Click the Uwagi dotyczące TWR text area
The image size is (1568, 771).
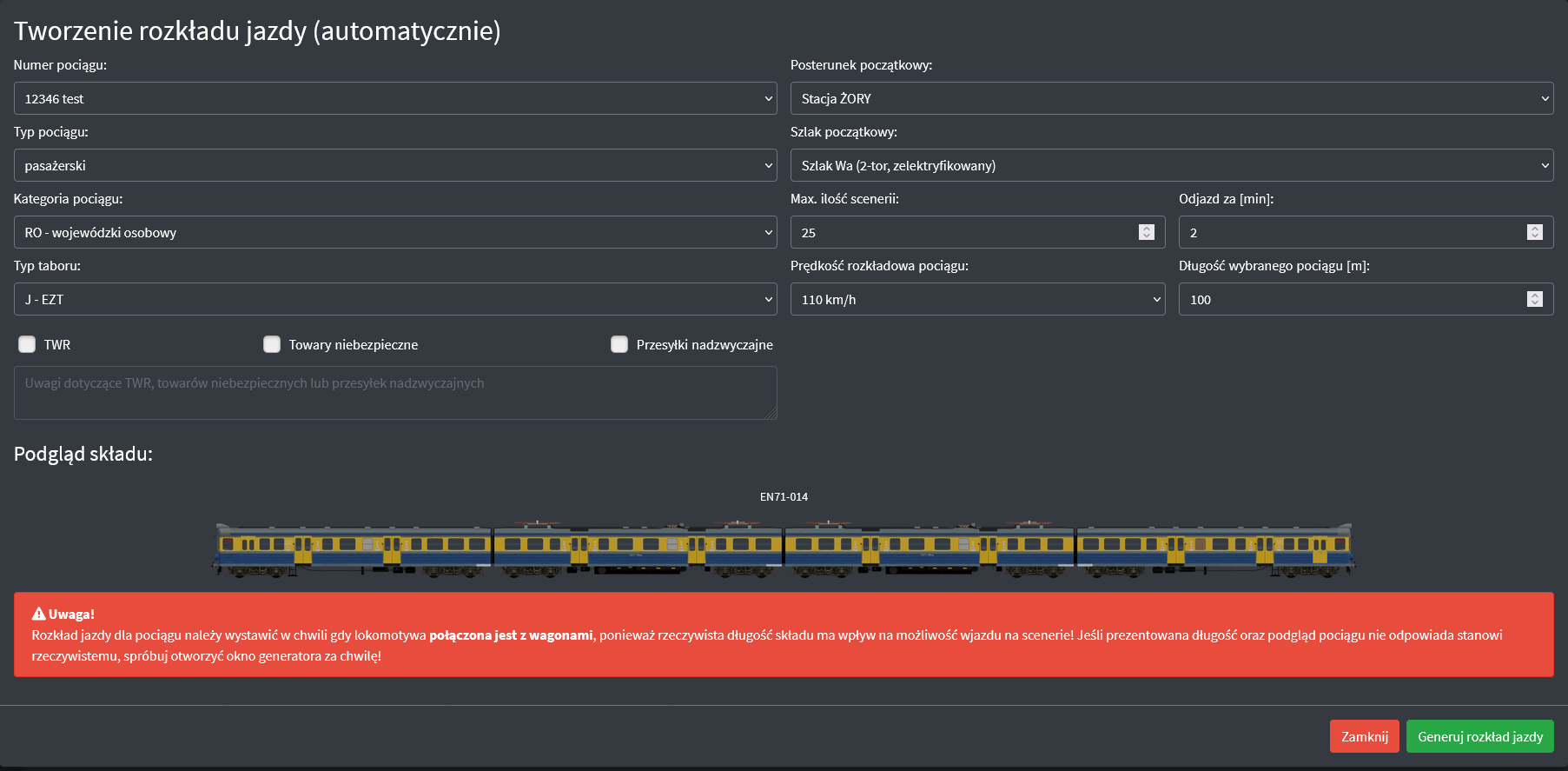click(x=394, y=393)
